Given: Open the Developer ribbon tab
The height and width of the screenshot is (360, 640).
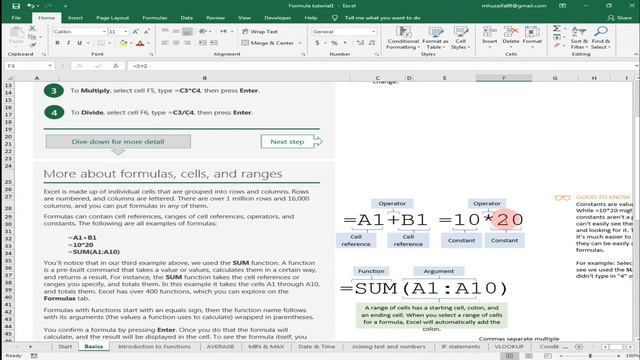Looking at the screenshot, I should (x=278, y=18).
